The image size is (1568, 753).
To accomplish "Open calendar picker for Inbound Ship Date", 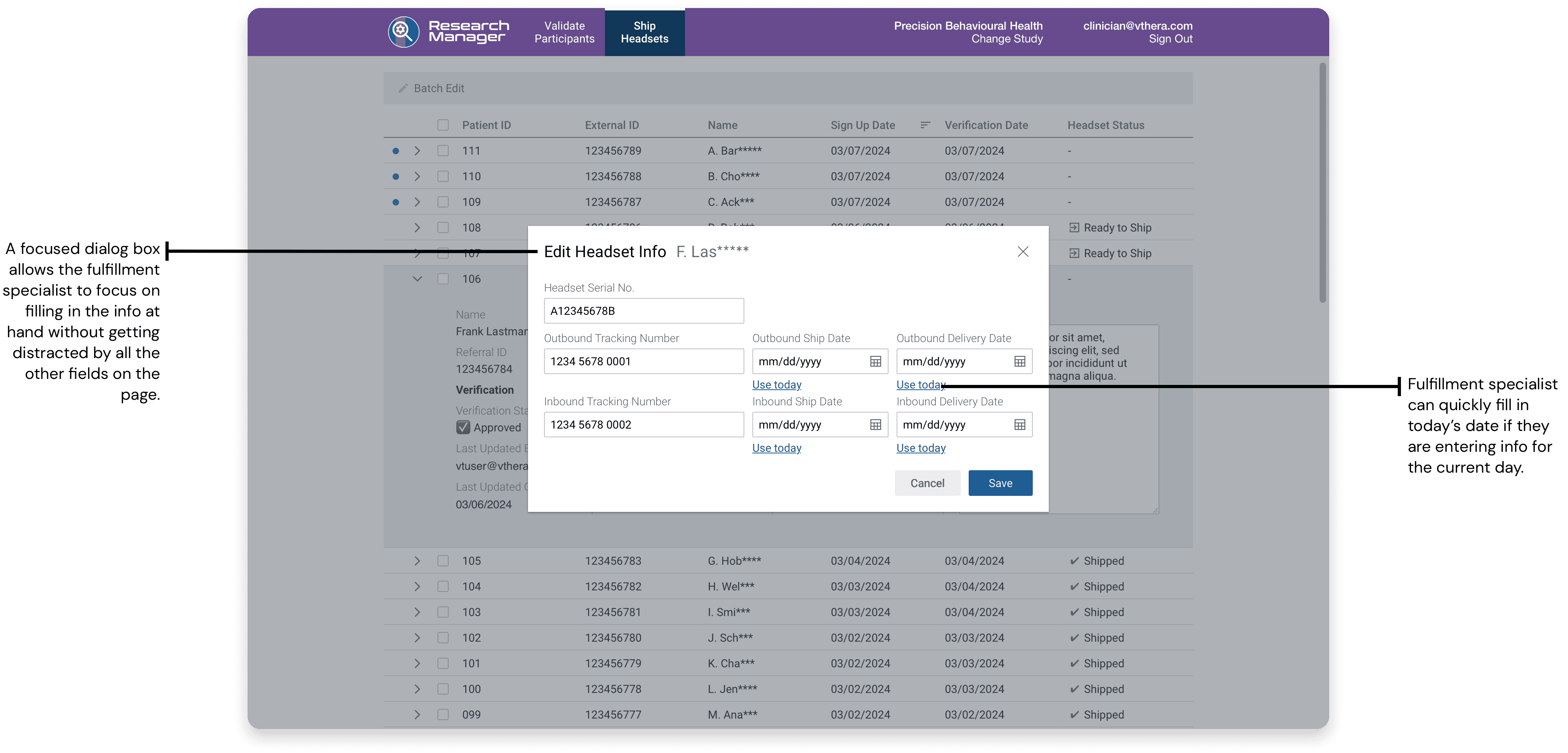I will pos(875,425).
